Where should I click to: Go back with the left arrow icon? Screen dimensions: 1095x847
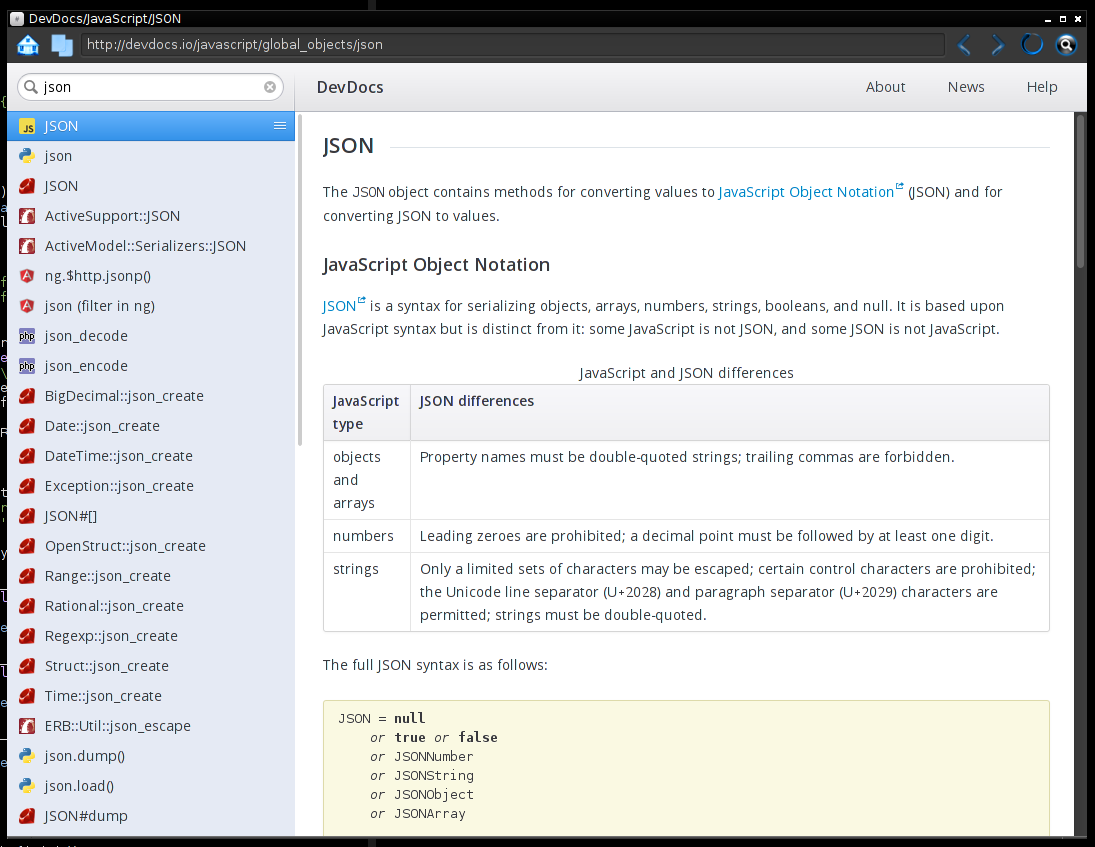(964, 45)
